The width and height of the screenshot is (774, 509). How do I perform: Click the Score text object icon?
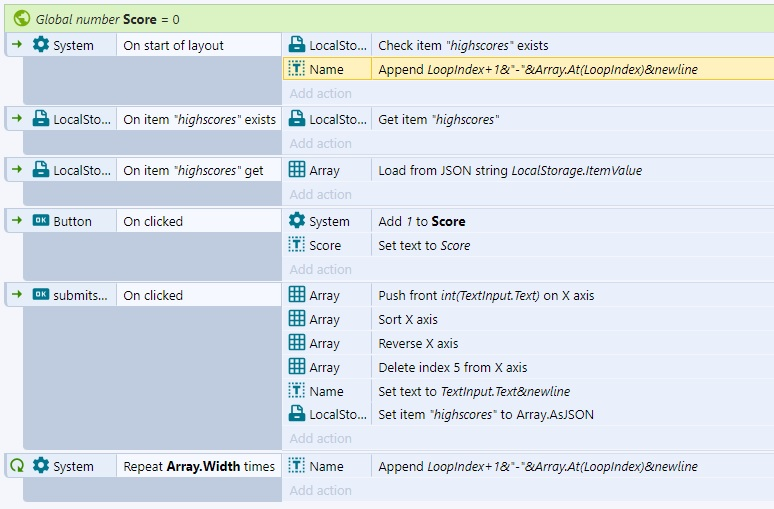[297, 245]
